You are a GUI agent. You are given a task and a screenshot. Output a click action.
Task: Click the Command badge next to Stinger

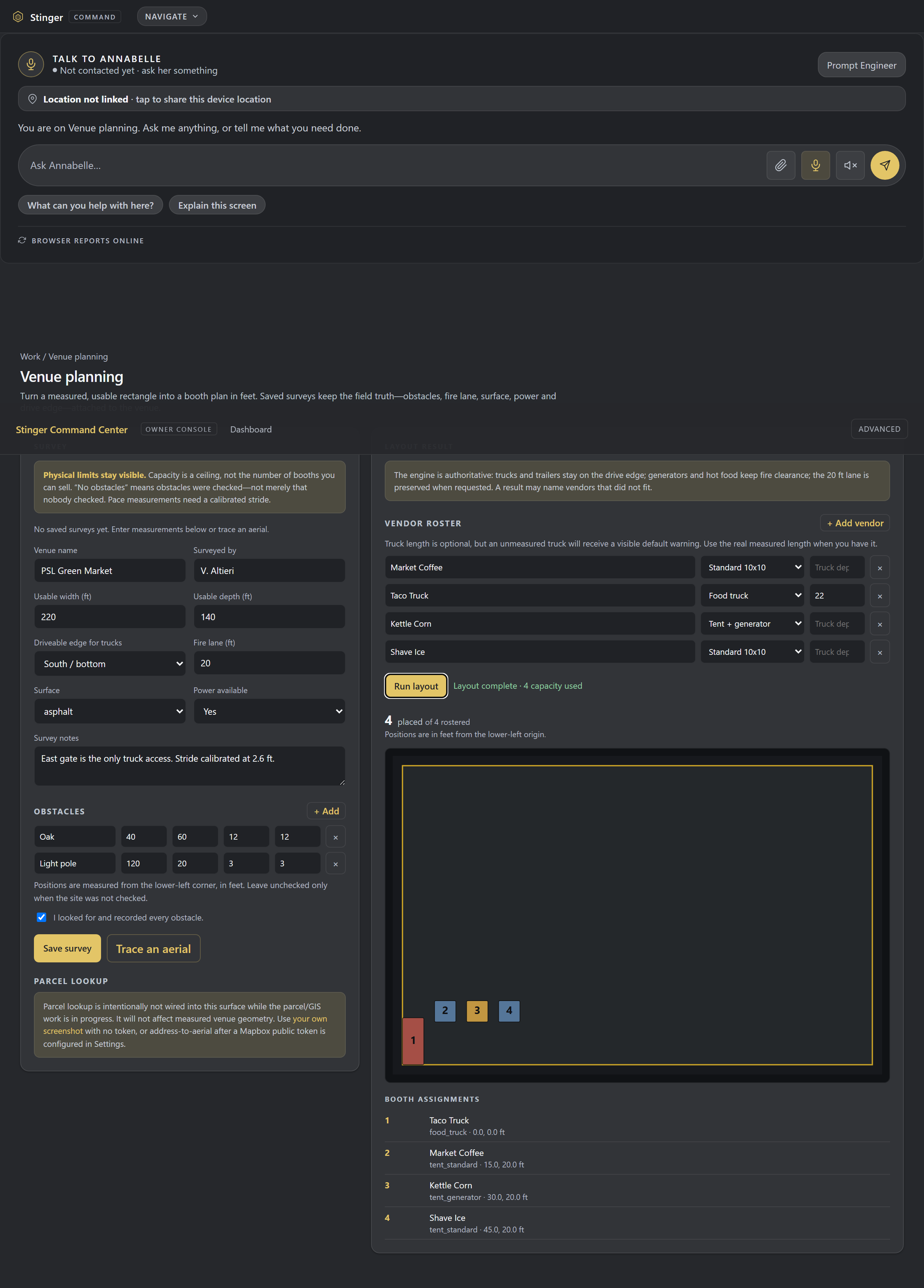tap(95, 17)
